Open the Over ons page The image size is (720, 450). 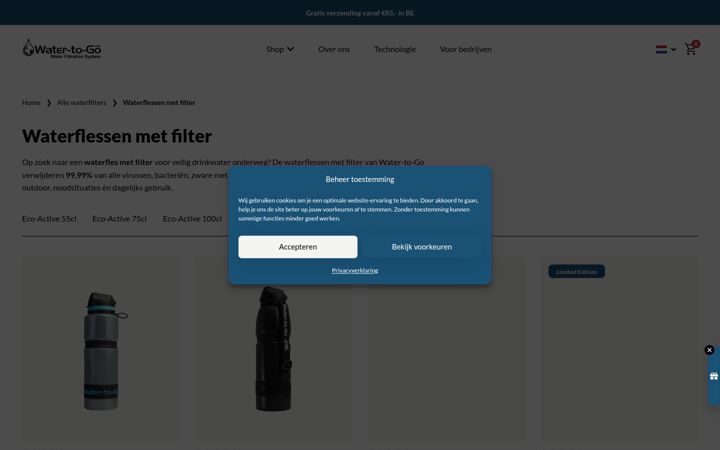click(334, 49)
